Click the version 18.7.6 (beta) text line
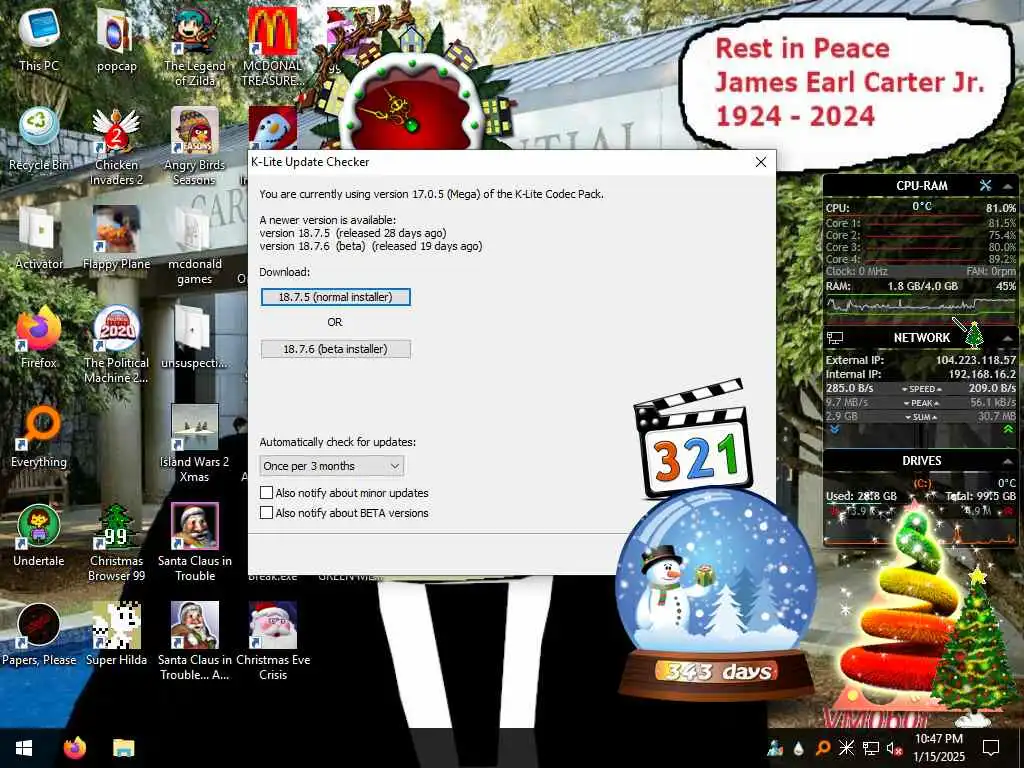 click(x=371, y=246)
